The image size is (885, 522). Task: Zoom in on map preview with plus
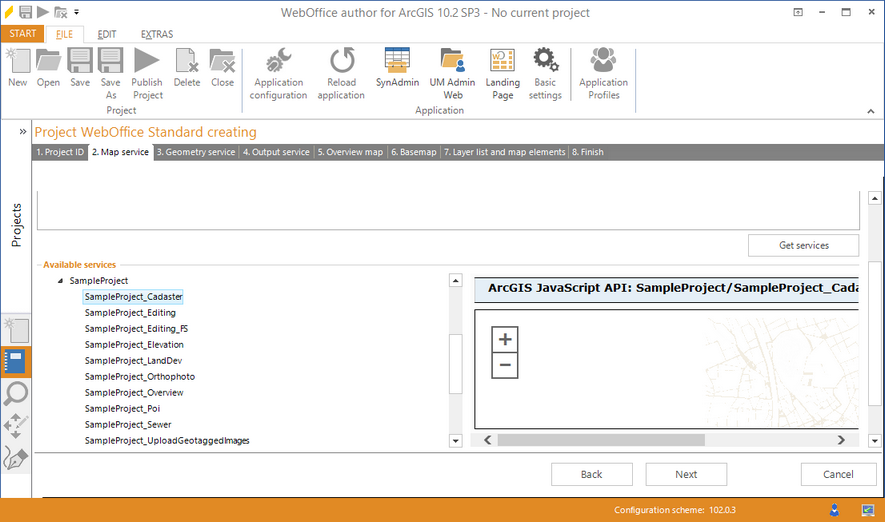click(x=505, y=339)
